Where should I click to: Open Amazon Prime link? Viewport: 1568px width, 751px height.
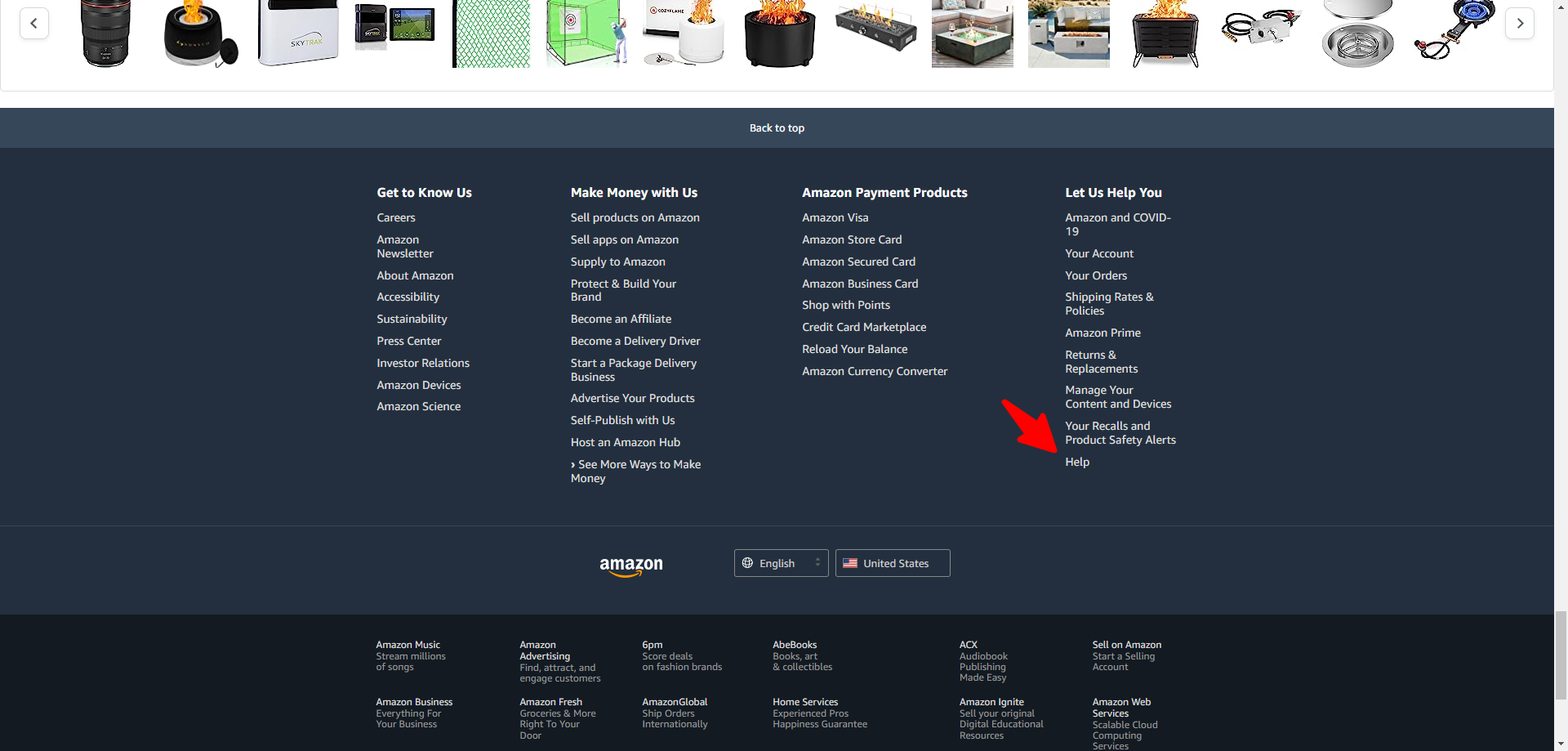click(1103, 333)
